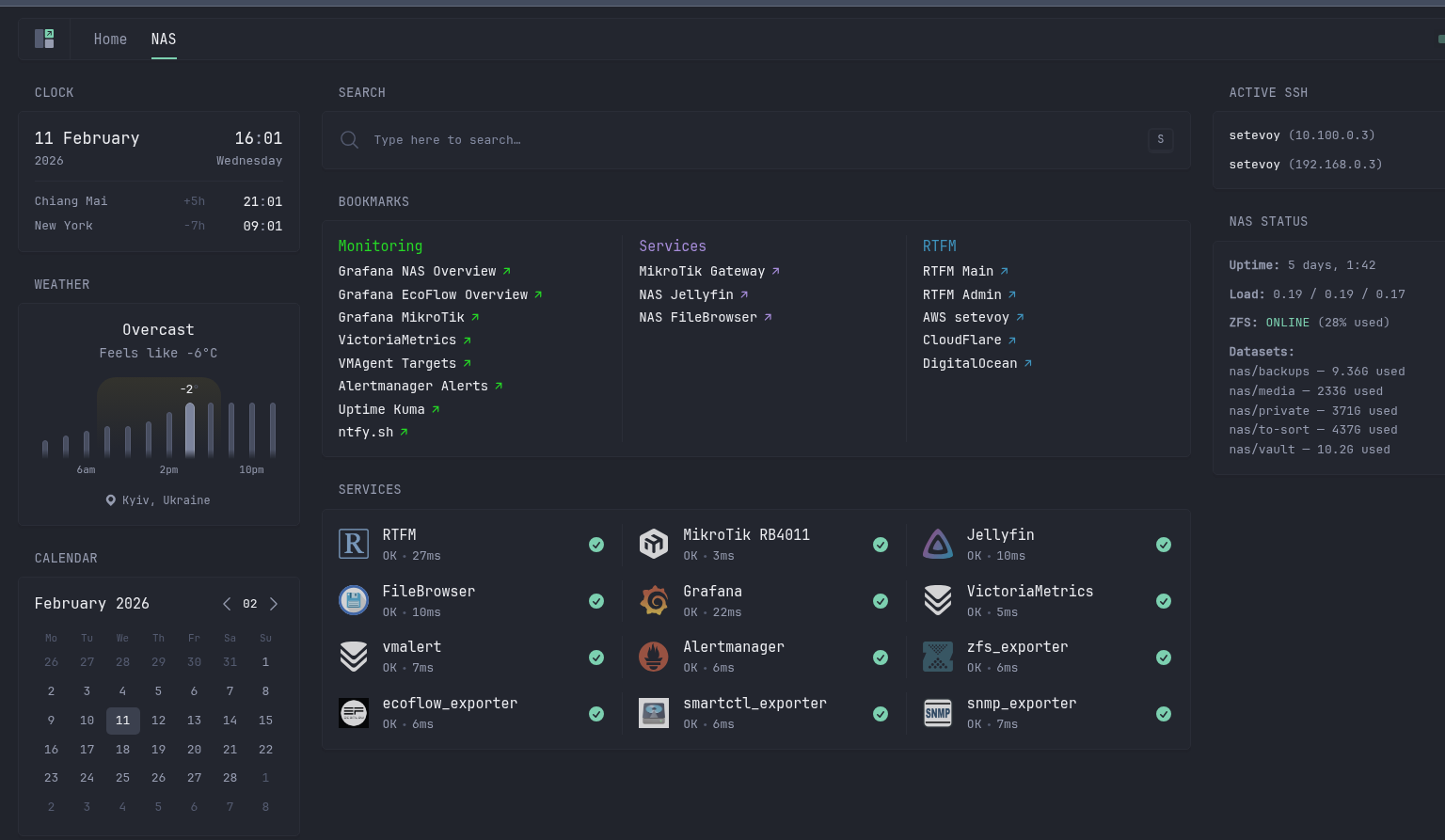
Task: Click the Alertmanager flame icon
Action: 654,657
